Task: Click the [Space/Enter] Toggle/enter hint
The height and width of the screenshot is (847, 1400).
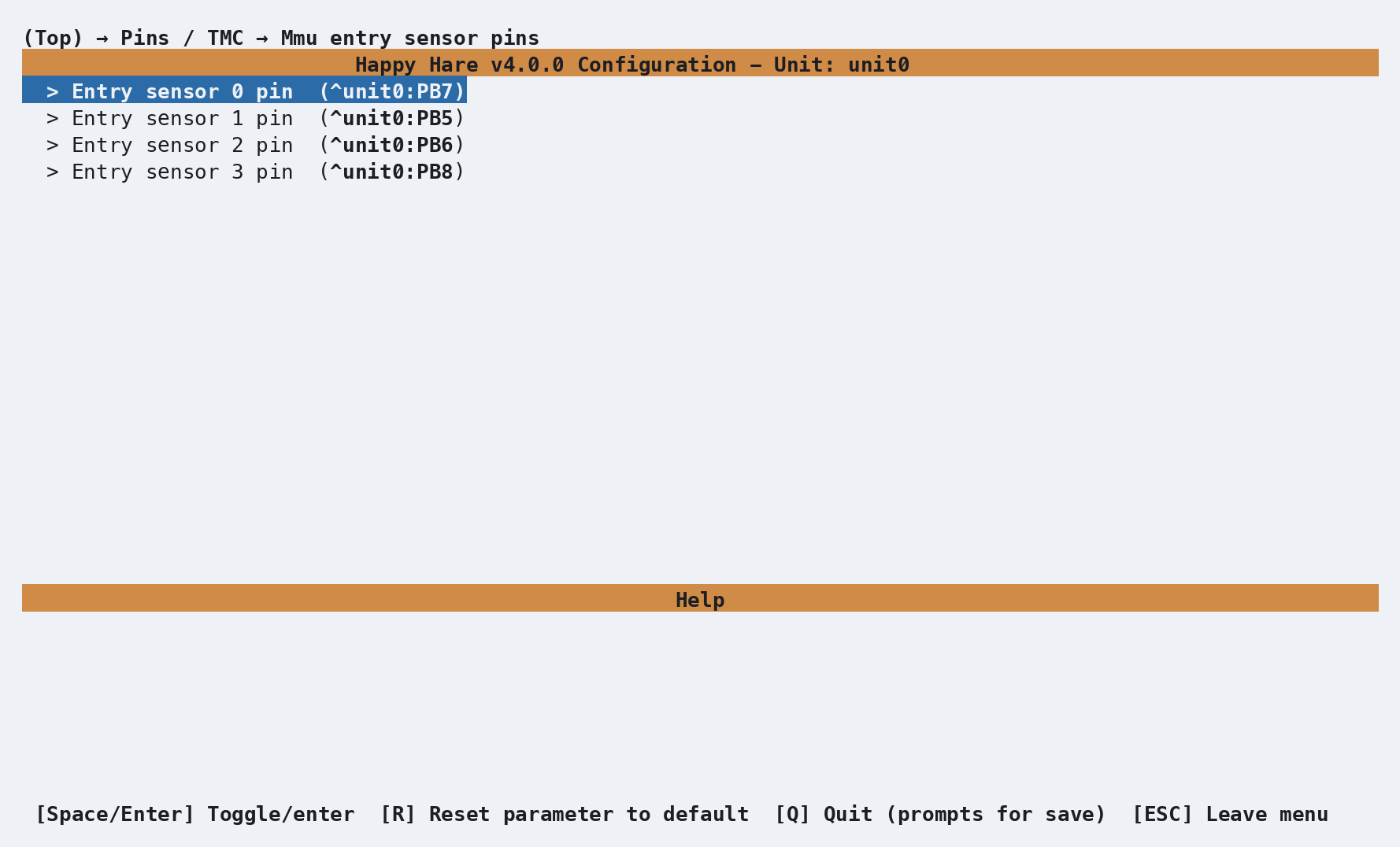Action: pyautogui.click(x=195, y=814)
